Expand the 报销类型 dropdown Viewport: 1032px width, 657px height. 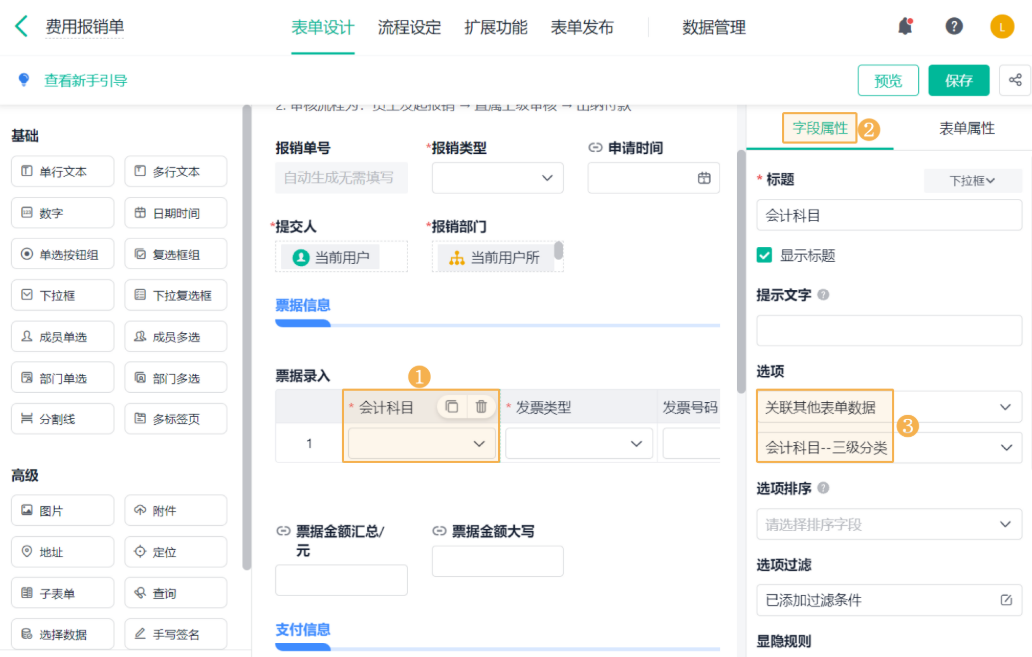498,178
